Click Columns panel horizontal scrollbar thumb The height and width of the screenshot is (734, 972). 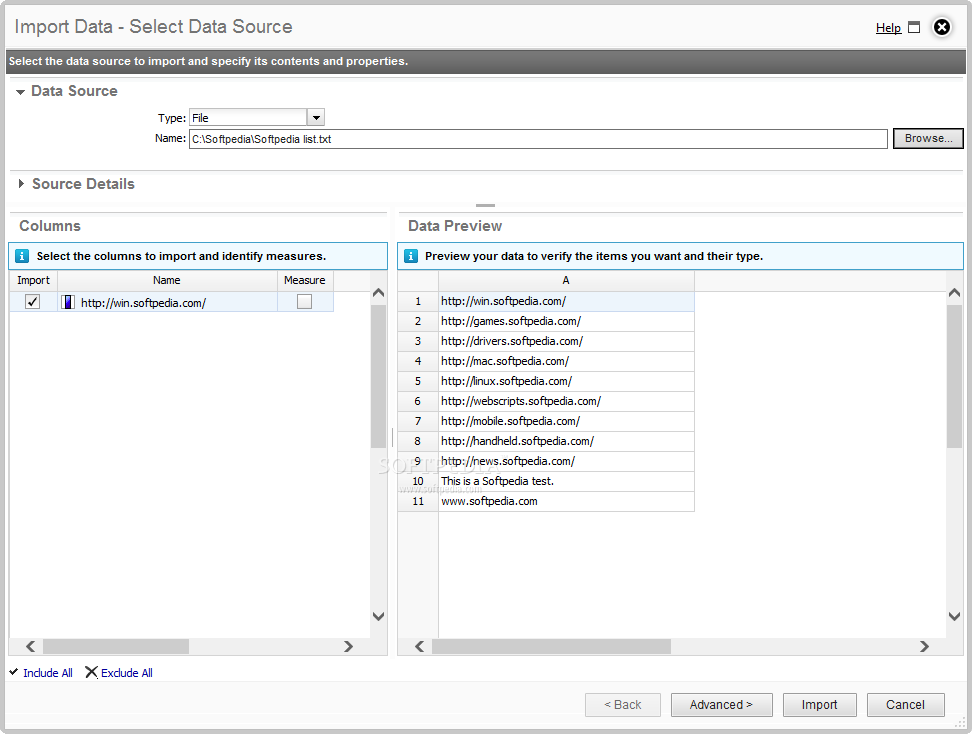point(116,647)
